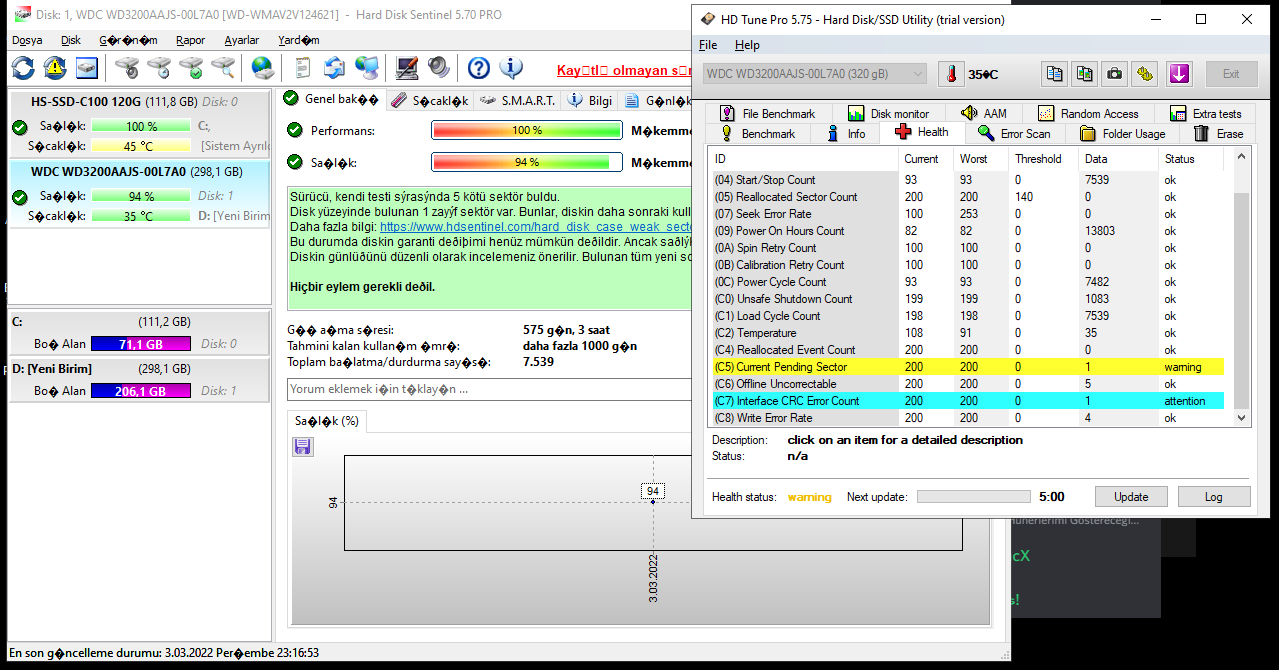This screenshot has height=670, width=1279.
Task: Open File menu in HD Tune Pro
Action: click(x=708, y=45)
